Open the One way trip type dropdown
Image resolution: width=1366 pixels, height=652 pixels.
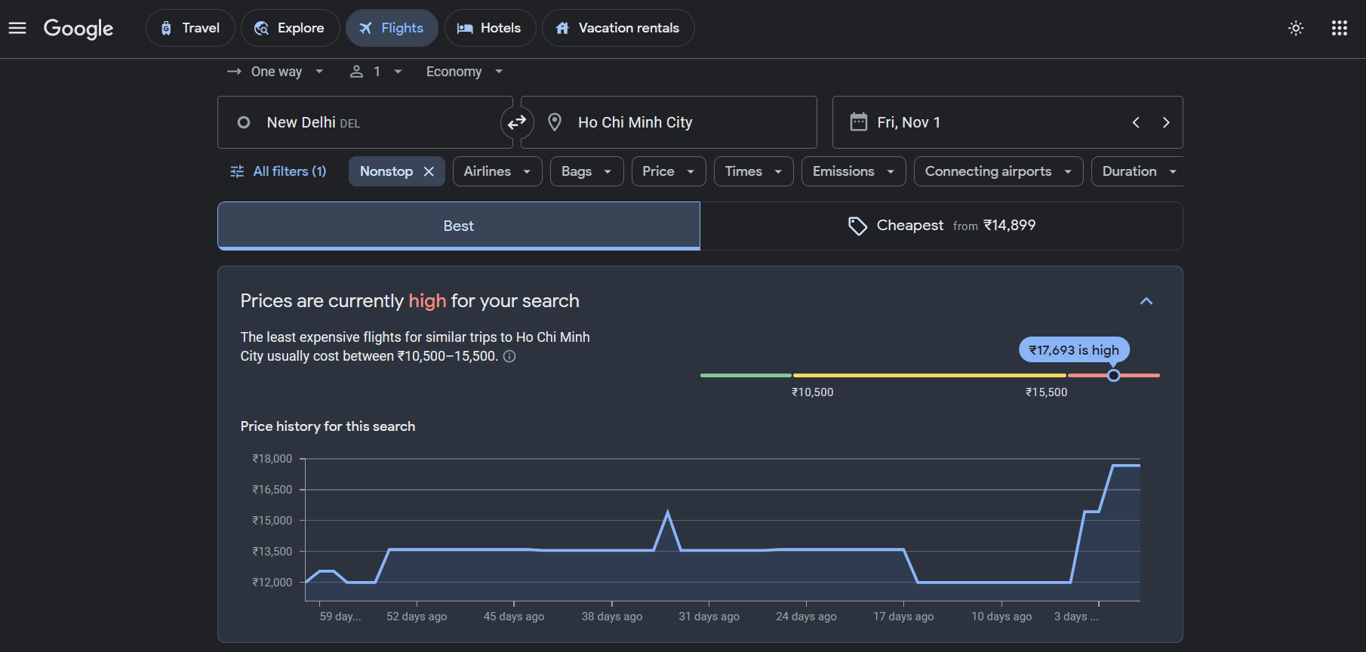[x=276, y=72]
